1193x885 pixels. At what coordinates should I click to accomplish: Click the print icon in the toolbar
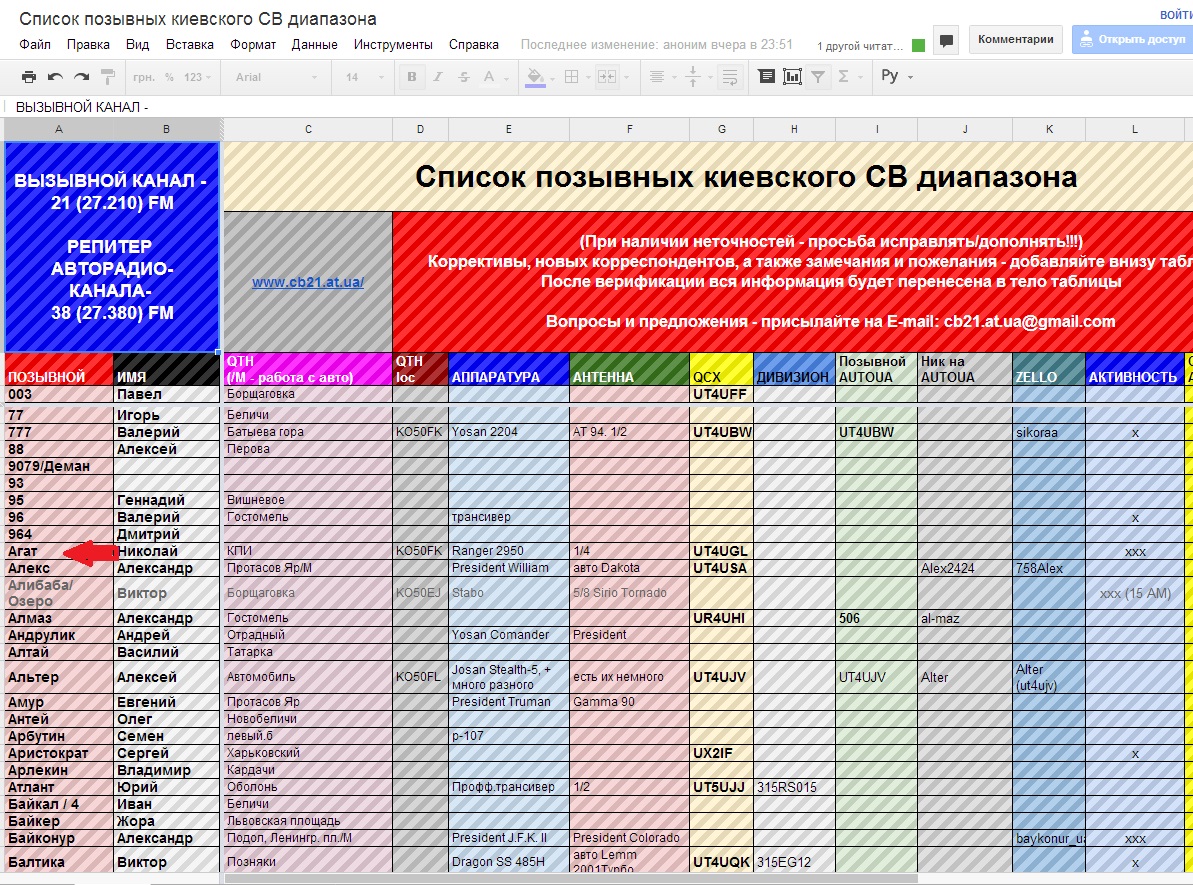[29, 77]
